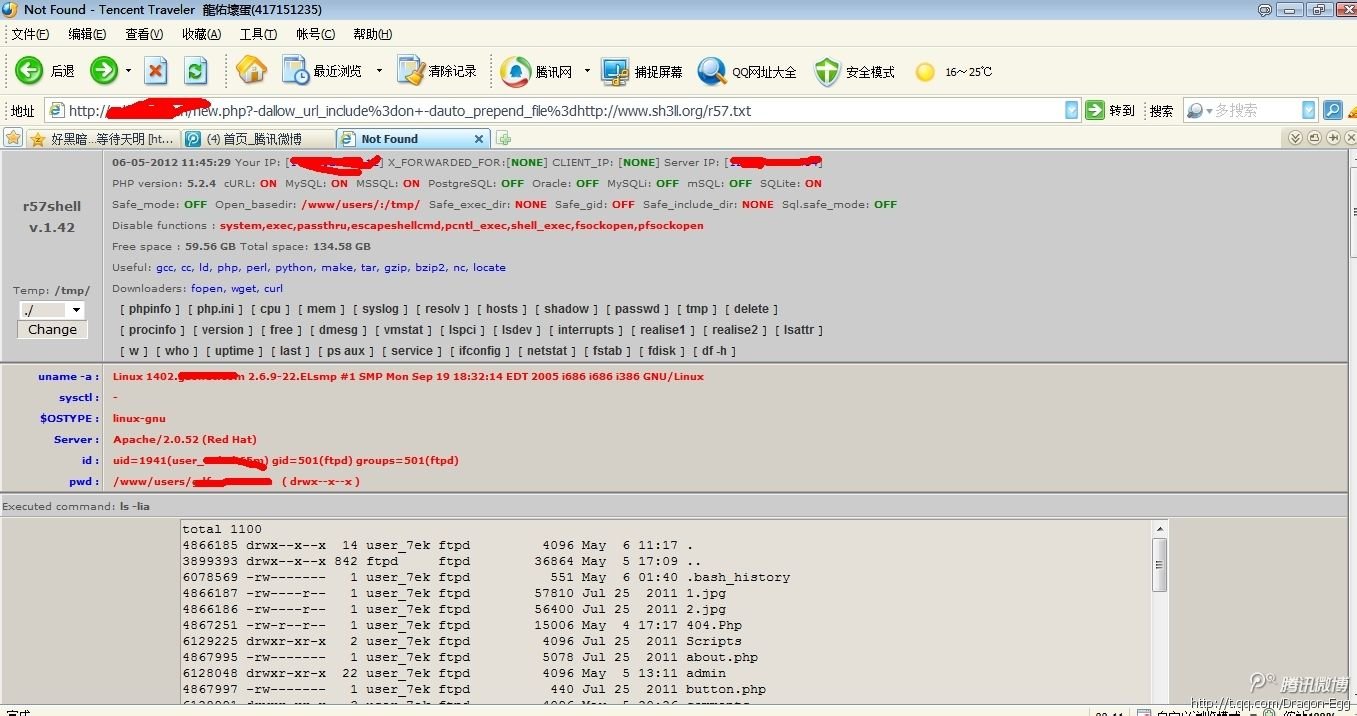Click 捕捉屏幕 screen capture tool
This screenshot has width=1357, height=716.
pos(642,71)
